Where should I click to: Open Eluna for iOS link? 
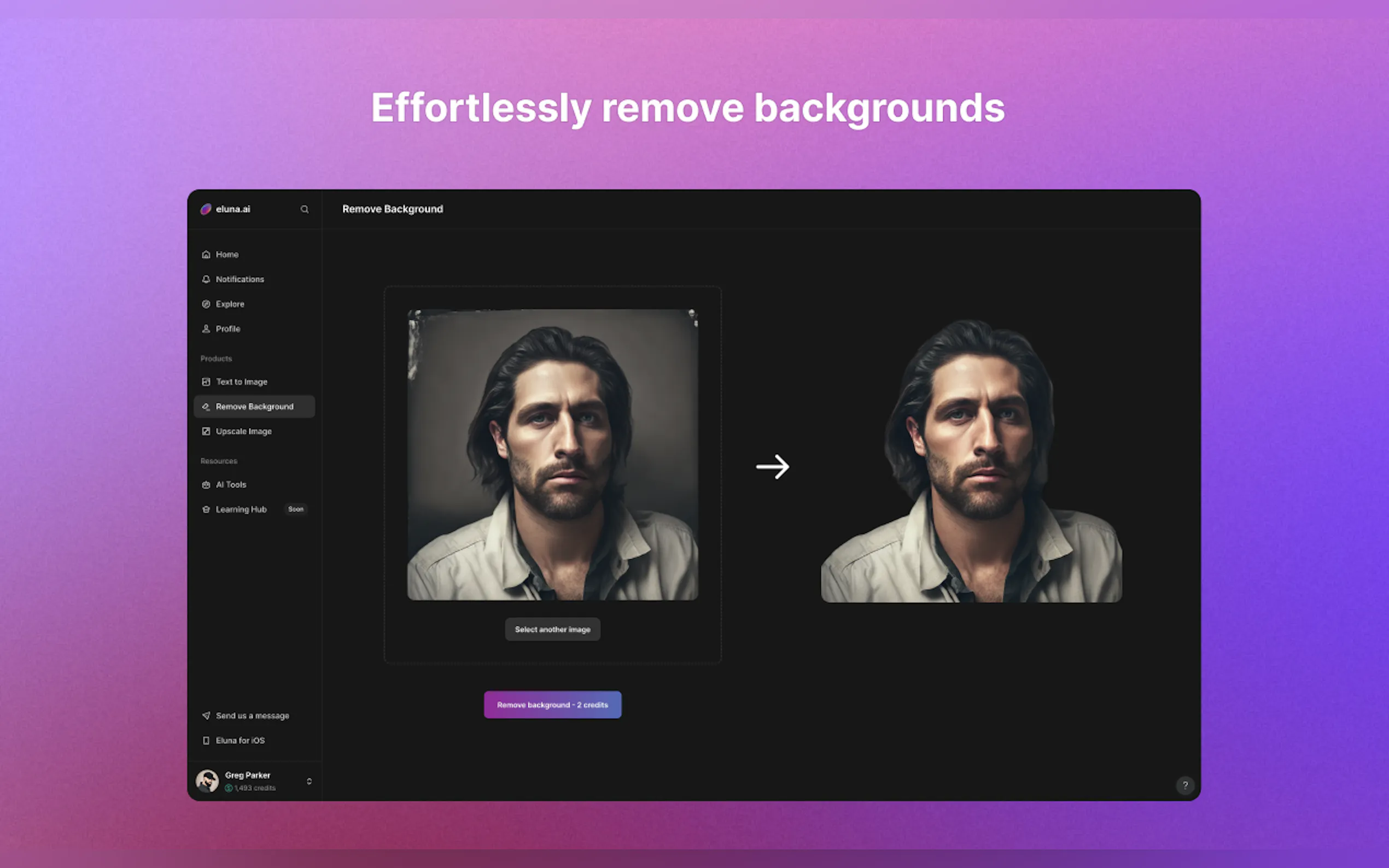coord(240,741)
